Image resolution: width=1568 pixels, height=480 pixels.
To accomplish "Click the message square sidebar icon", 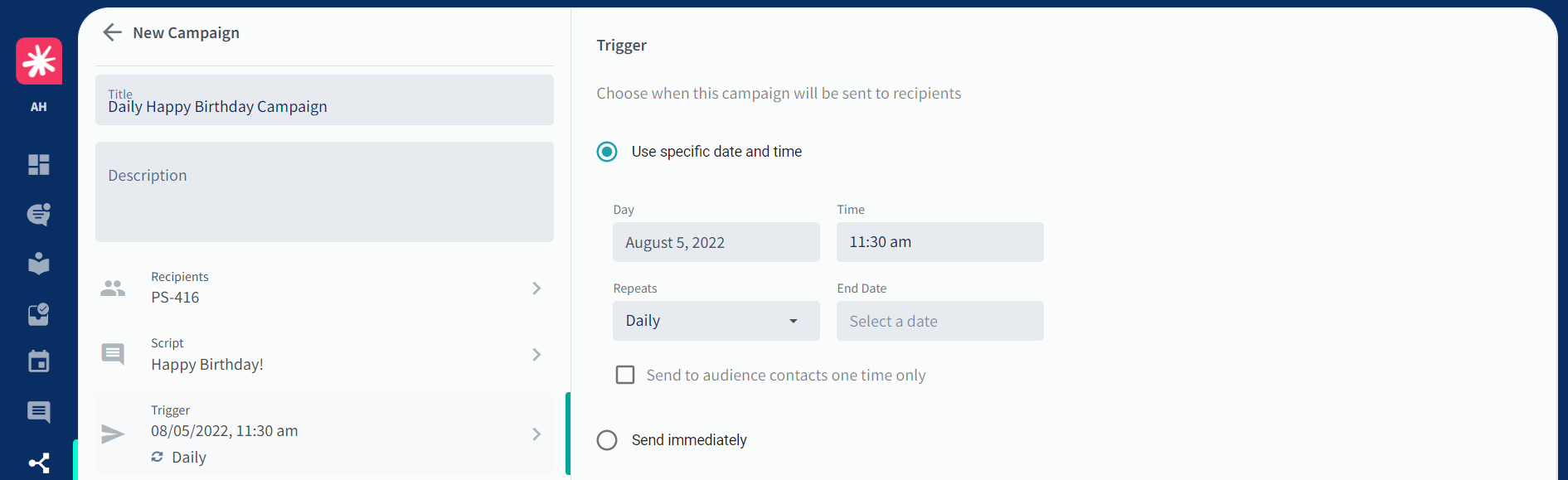I will [x=38, y=412].
